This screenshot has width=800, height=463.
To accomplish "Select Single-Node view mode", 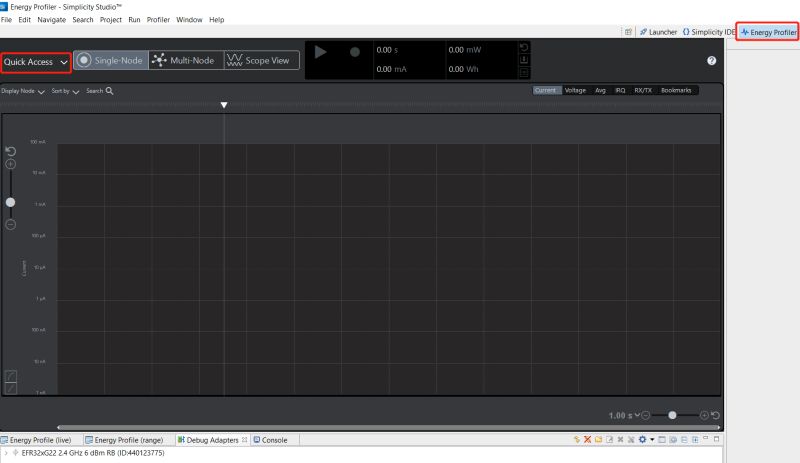I will (x=111, y=60).
